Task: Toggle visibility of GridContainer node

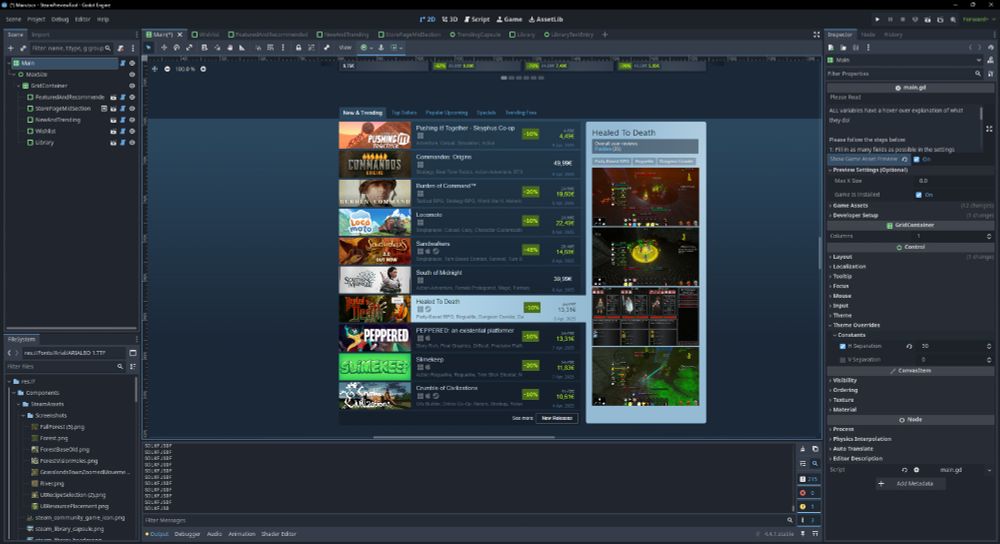Action: point(132,85)
